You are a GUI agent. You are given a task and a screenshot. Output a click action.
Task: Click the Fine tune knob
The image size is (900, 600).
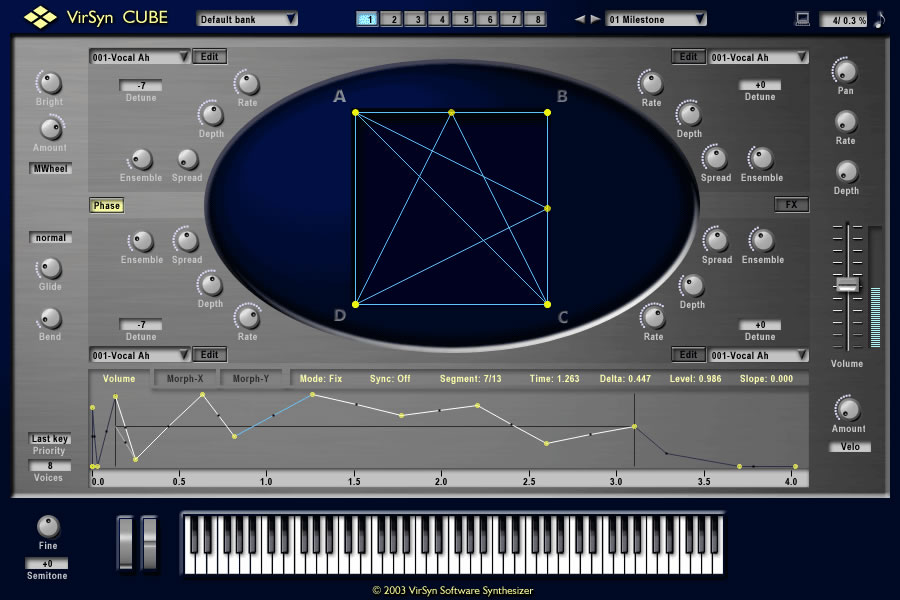48,527
